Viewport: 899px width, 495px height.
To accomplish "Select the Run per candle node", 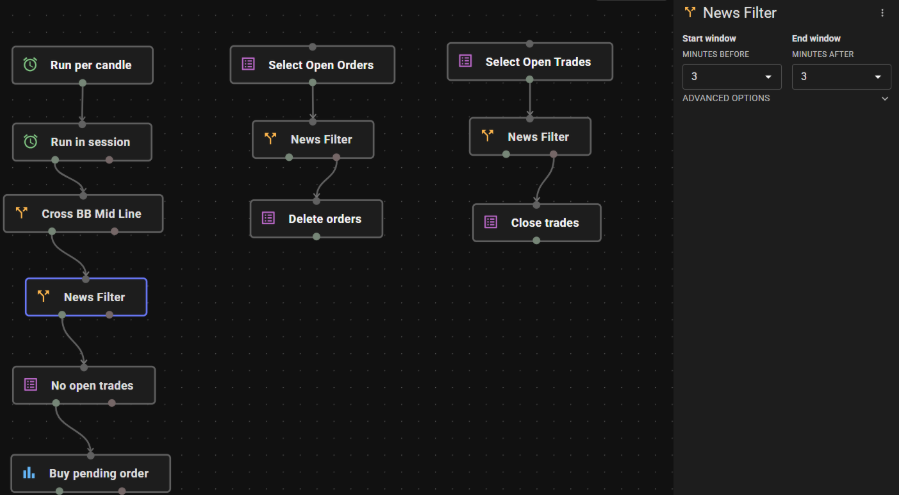I will click(x=83, y=65).
